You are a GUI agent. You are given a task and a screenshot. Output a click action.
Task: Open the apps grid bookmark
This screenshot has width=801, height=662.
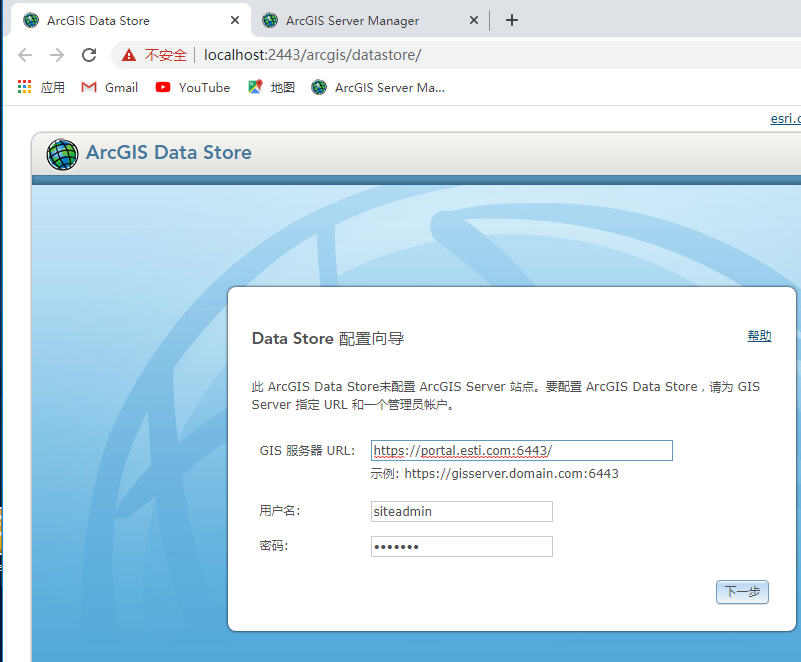pyautogui.click(x=41, y=87)
